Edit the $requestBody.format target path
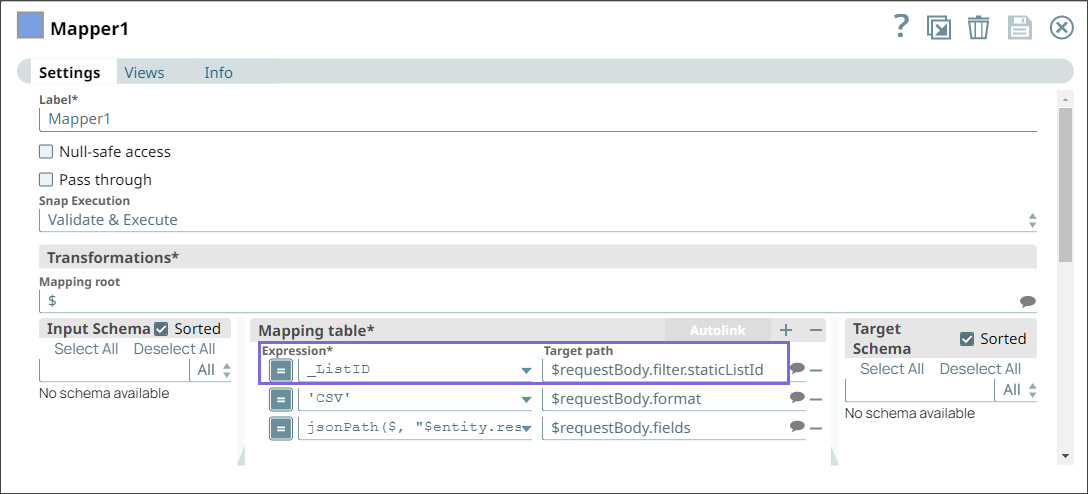 [665, 400]
